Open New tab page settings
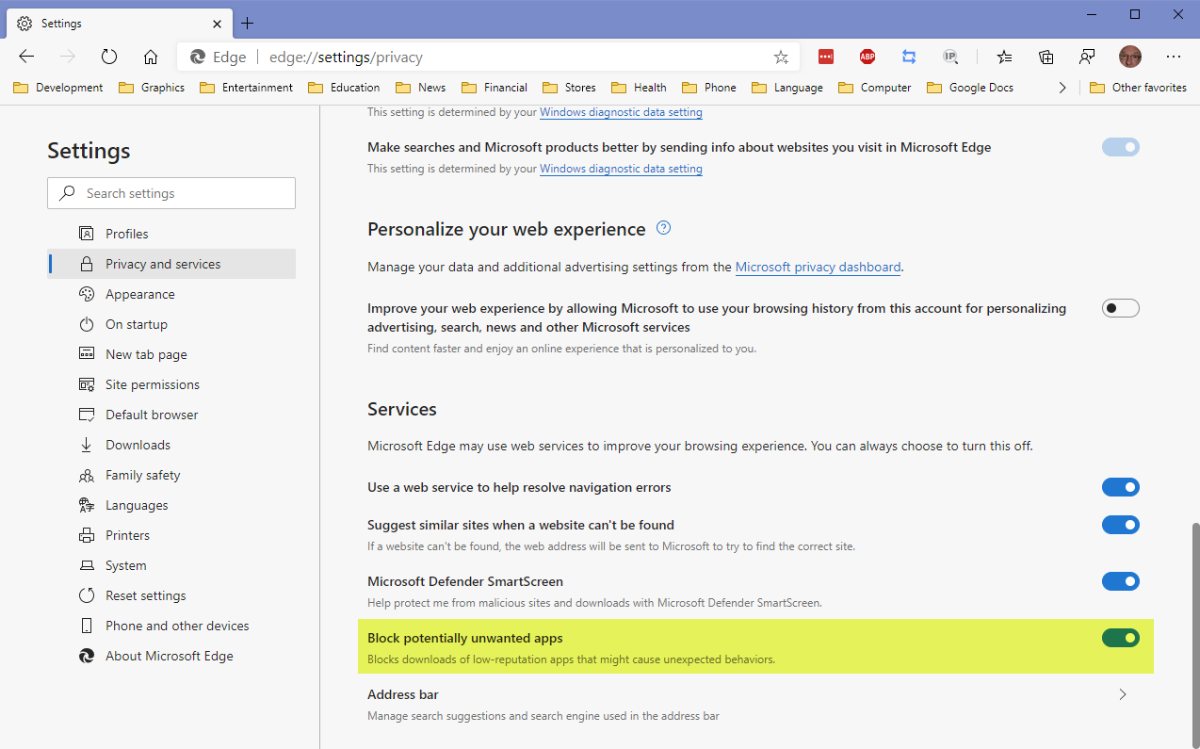 (x=171, y=354)
